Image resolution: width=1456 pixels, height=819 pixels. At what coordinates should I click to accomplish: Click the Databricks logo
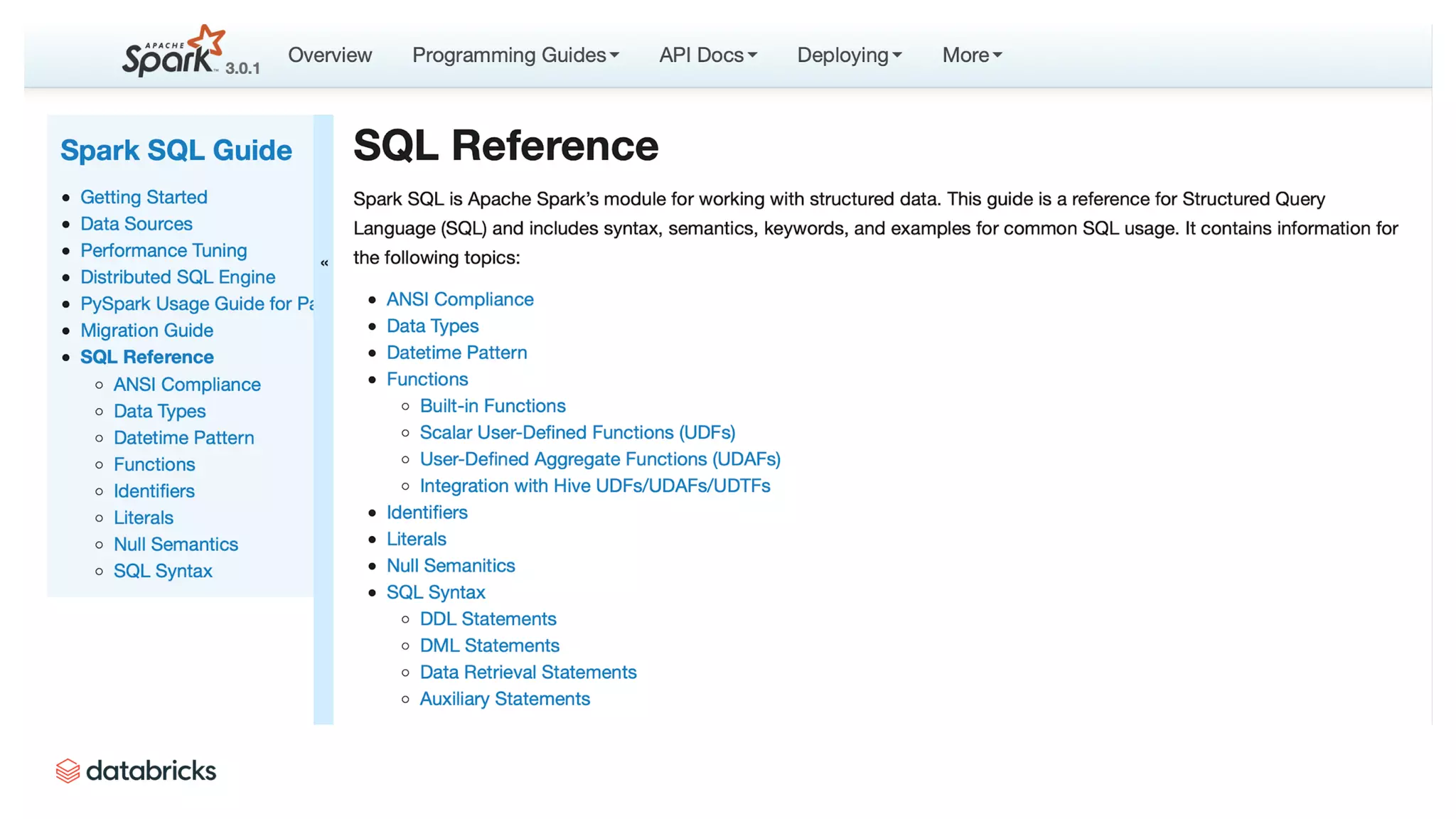click(x=136, y=771)
